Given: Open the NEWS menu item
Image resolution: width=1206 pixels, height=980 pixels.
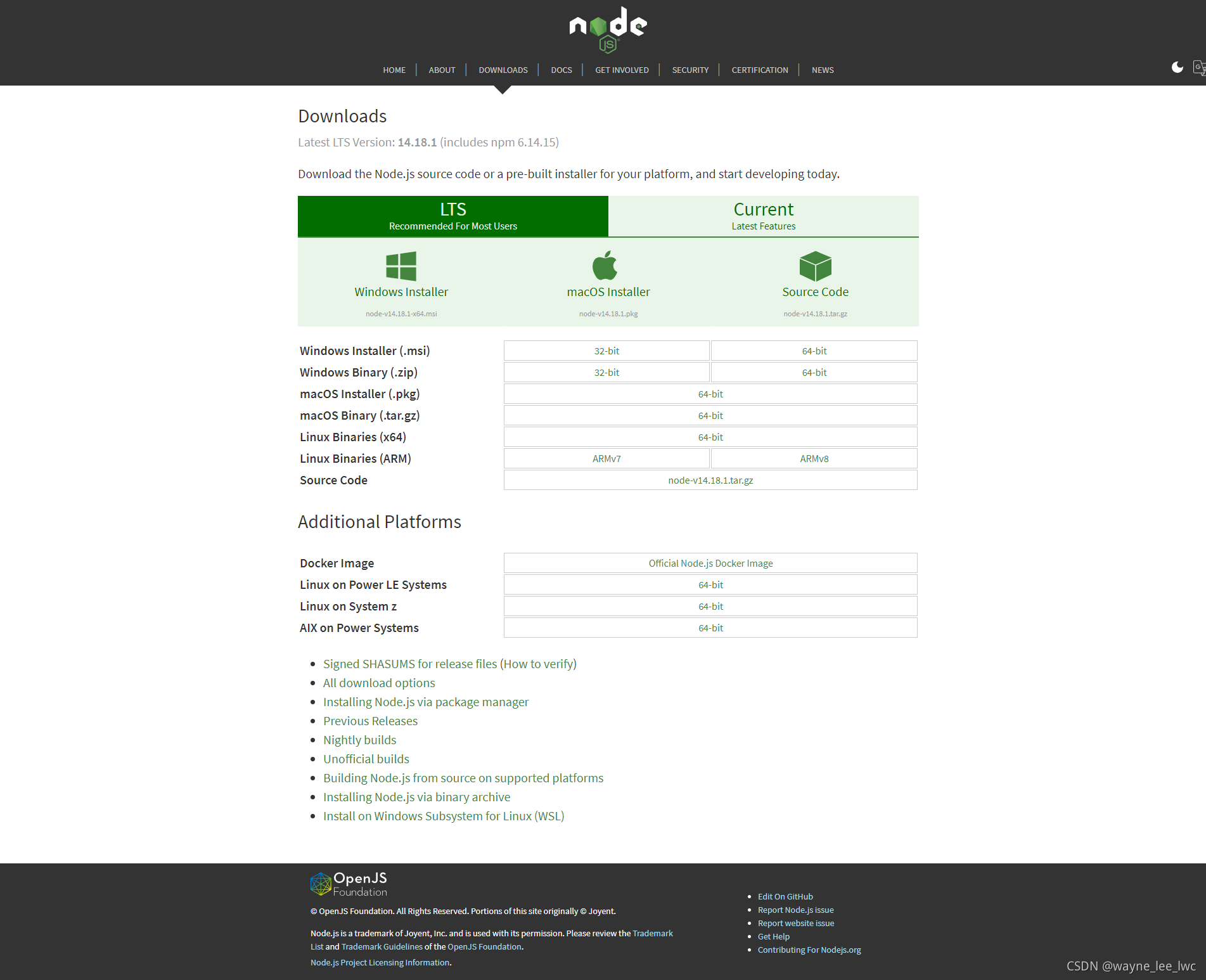Looking at the screenshot, I should click(x=823, y=70).
